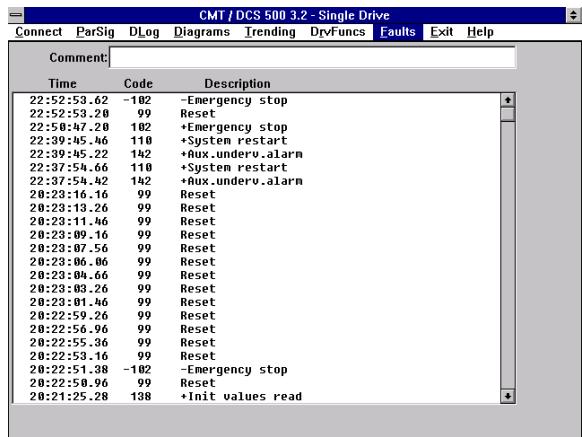This screenshot has width=582, height=437.
Task: Select the 20:23:01.46 Reset entry
Action: (256, 302)
